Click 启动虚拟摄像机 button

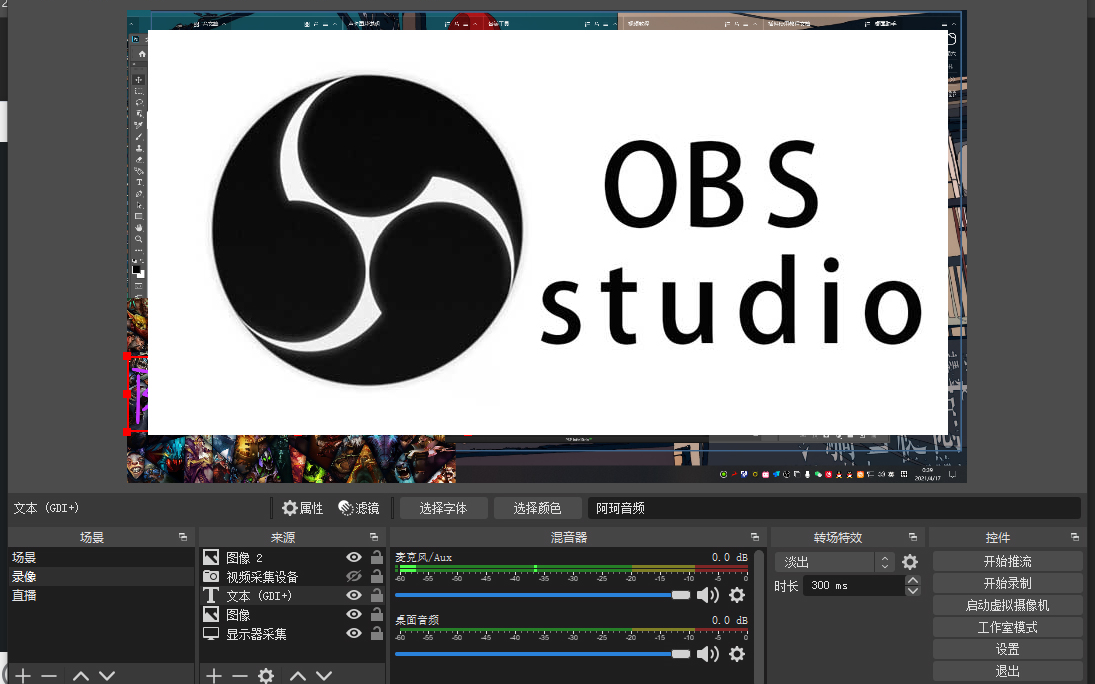coord(1007,605)
